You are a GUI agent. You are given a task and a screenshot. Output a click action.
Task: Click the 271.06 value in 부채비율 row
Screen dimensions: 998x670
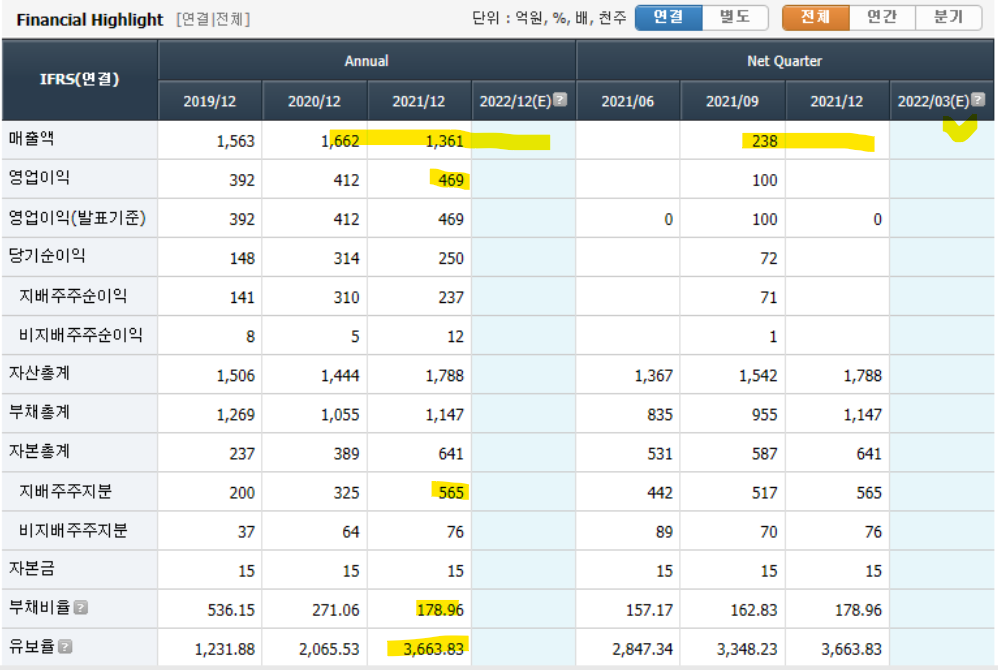tap(335, 610)
